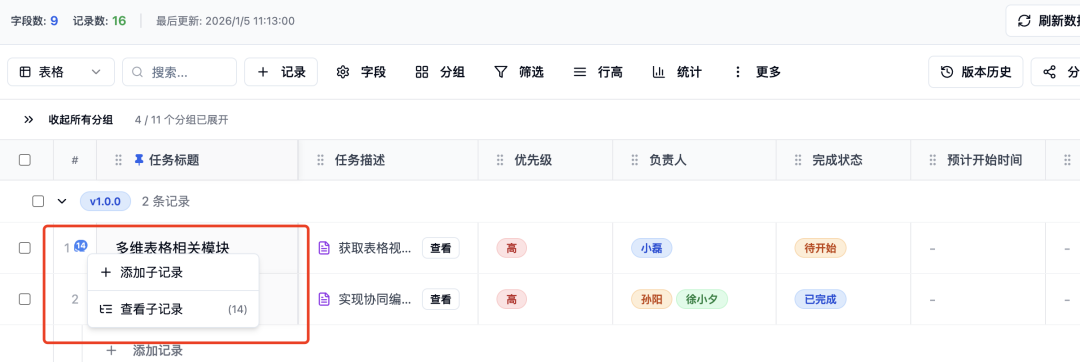
Task: Open the 筛选 filter option
Action: 519,72
